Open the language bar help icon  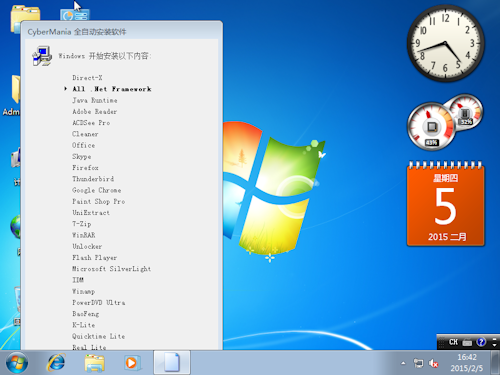pyautogui.click(x=481, y=342)
